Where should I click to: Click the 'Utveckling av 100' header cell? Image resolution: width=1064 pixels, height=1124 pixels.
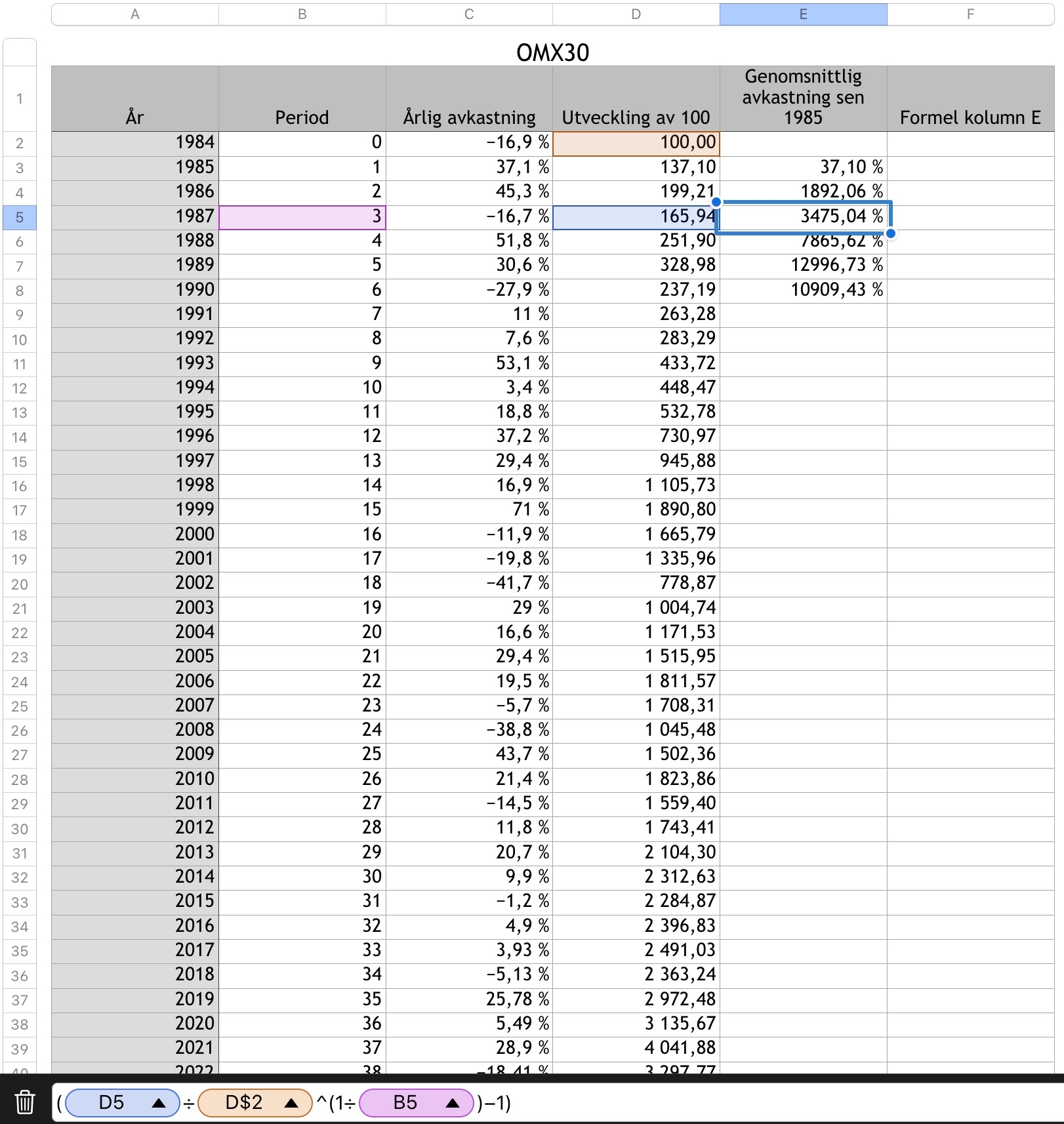(636, 99)
